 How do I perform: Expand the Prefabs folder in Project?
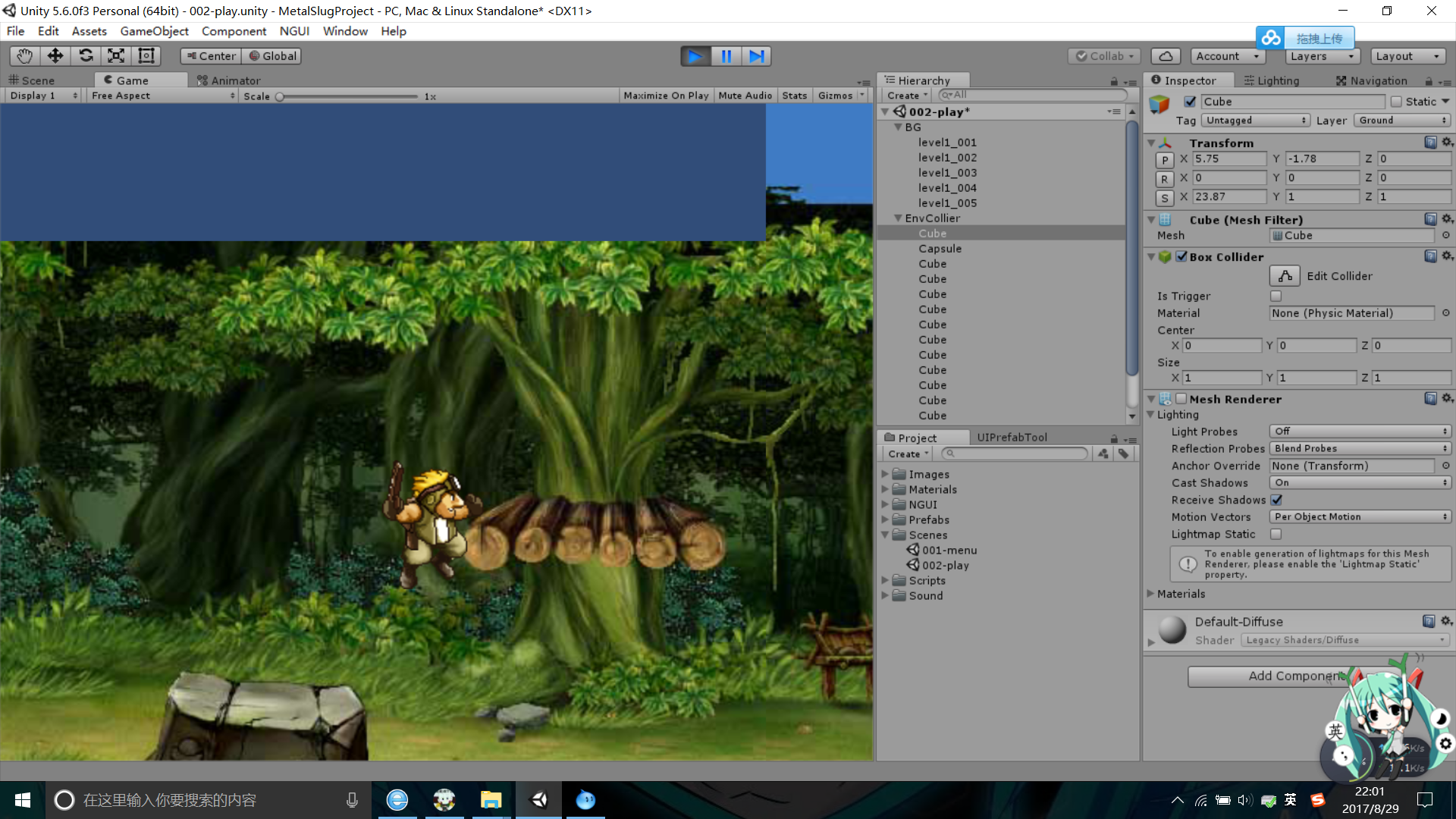(x=884, y=520)
